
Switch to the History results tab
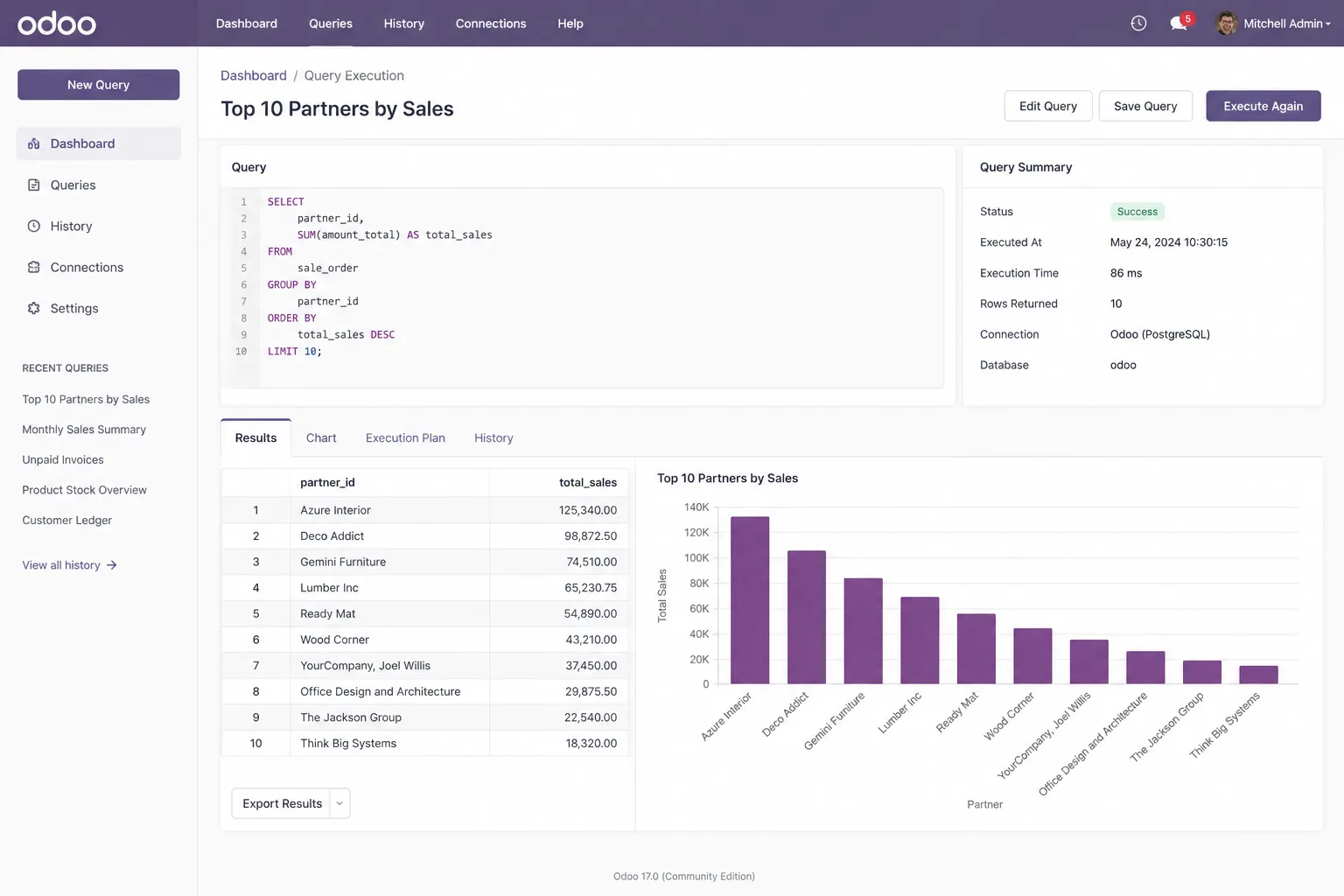pos(493,437)
